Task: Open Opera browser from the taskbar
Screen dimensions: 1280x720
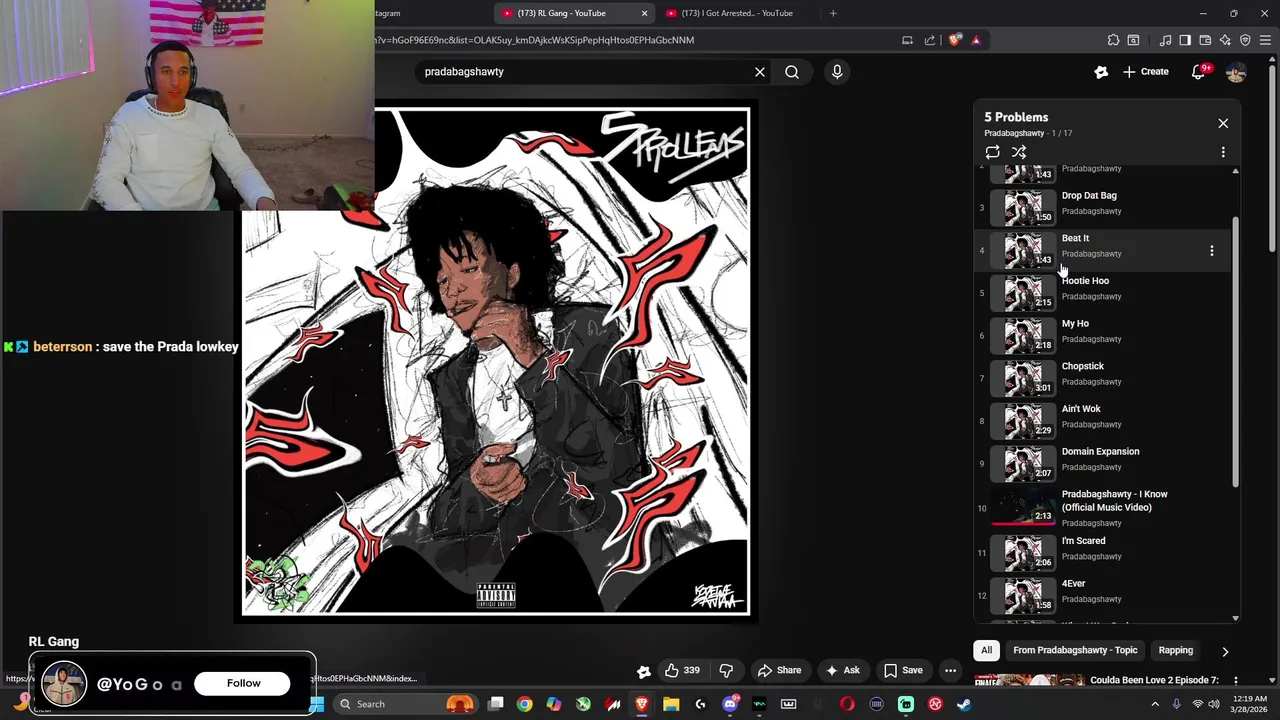Action: pyautogui.click(x=847, y=704)
